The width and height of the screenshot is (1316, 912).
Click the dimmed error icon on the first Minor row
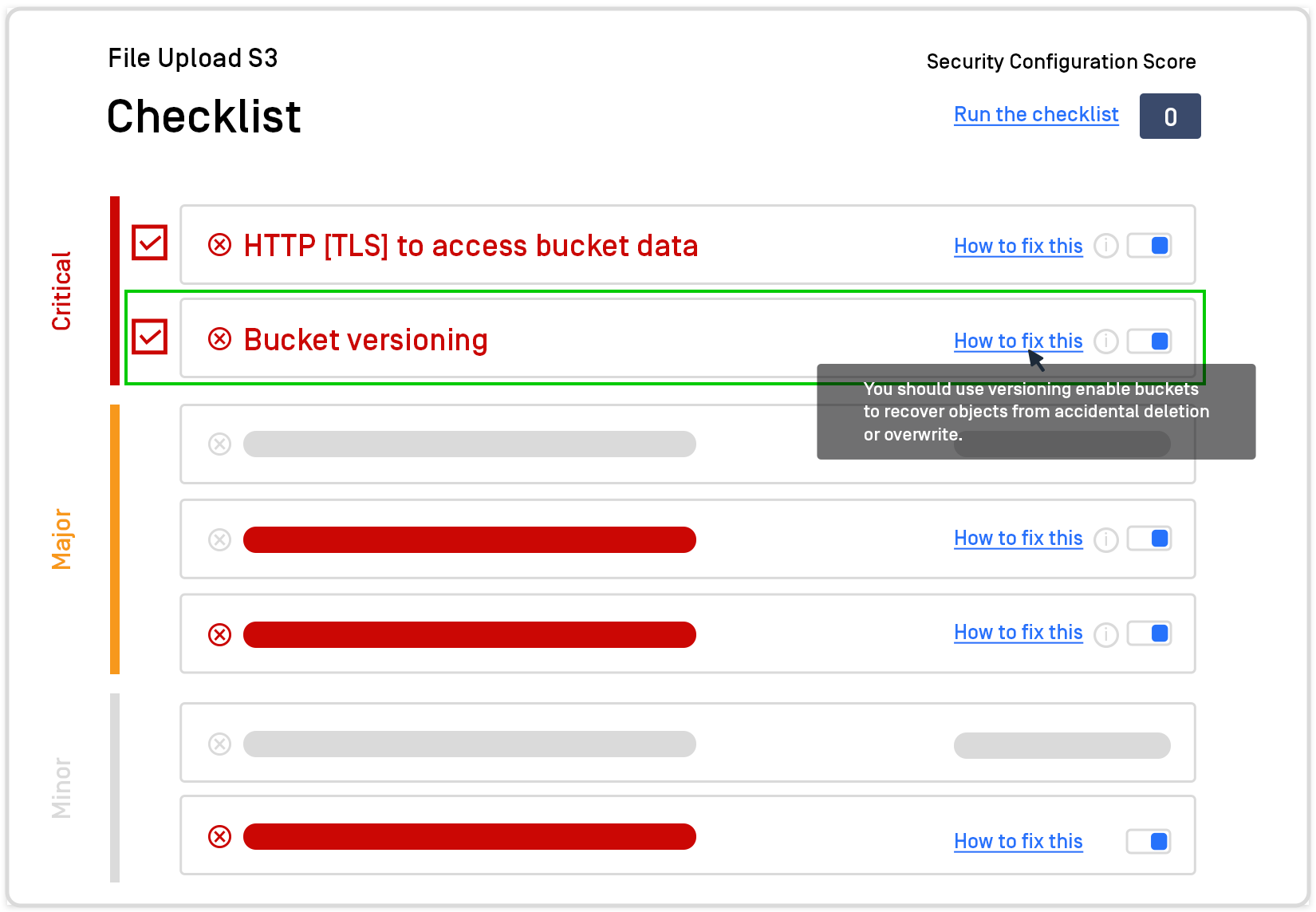coord(220,743)
